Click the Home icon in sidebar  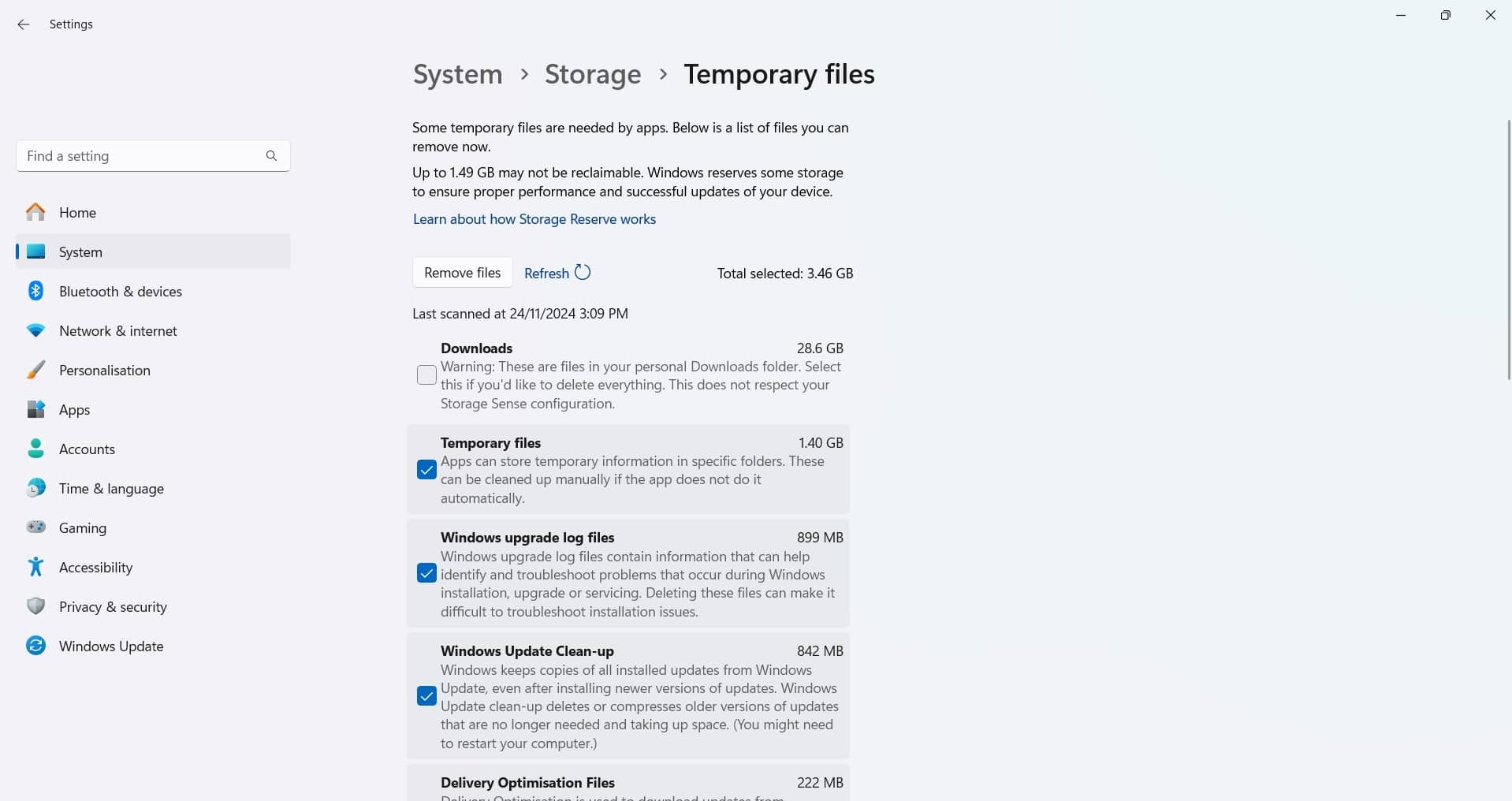(x=35, y=212)
